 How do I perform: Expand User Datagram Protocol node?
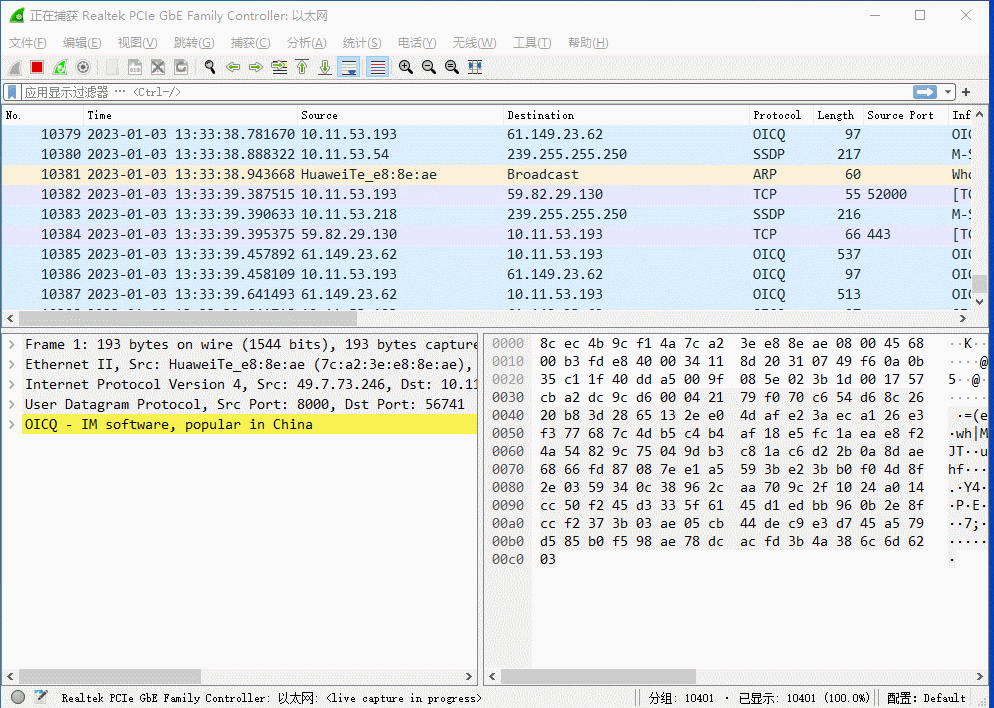pos(11,404)
